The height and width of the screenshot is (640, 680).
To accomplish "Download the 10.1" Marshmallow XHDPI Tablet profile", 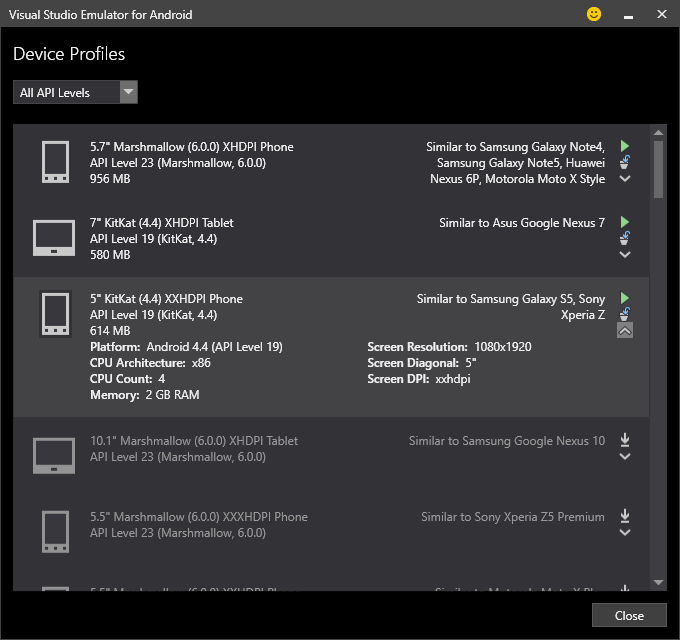I will [624, 440].
